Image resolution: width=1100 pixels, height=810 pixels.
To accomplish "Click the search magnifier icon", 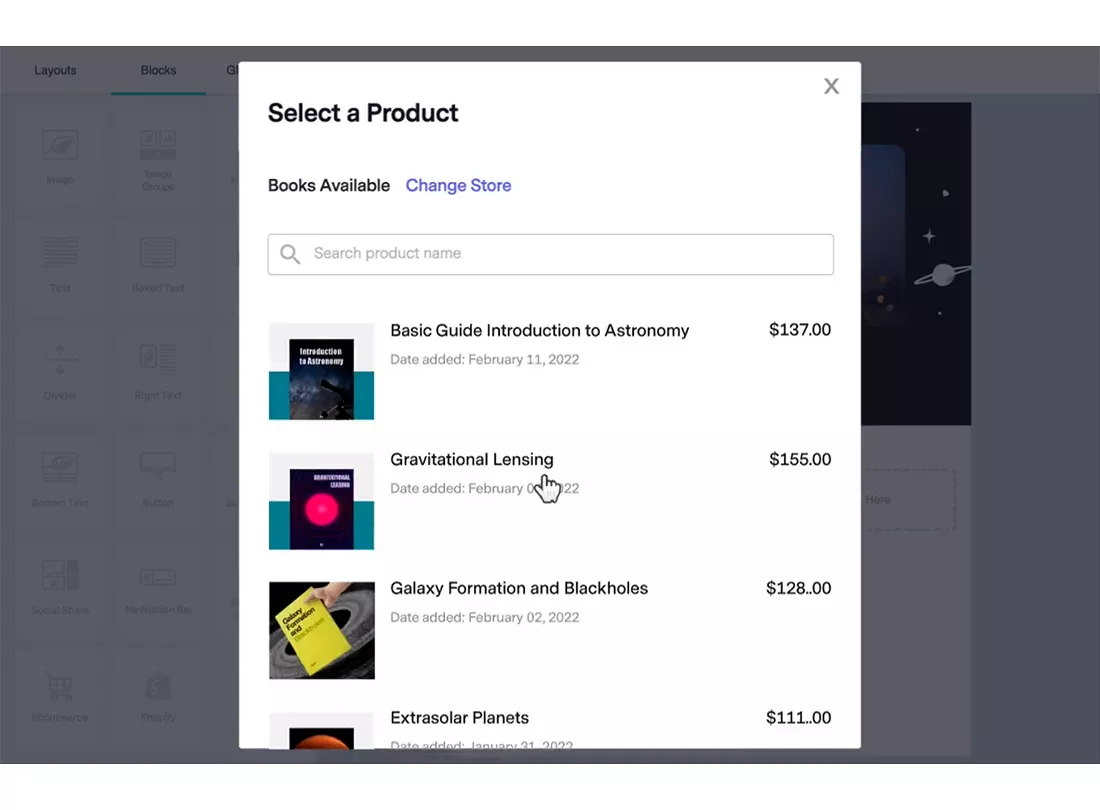I will 290,254.
